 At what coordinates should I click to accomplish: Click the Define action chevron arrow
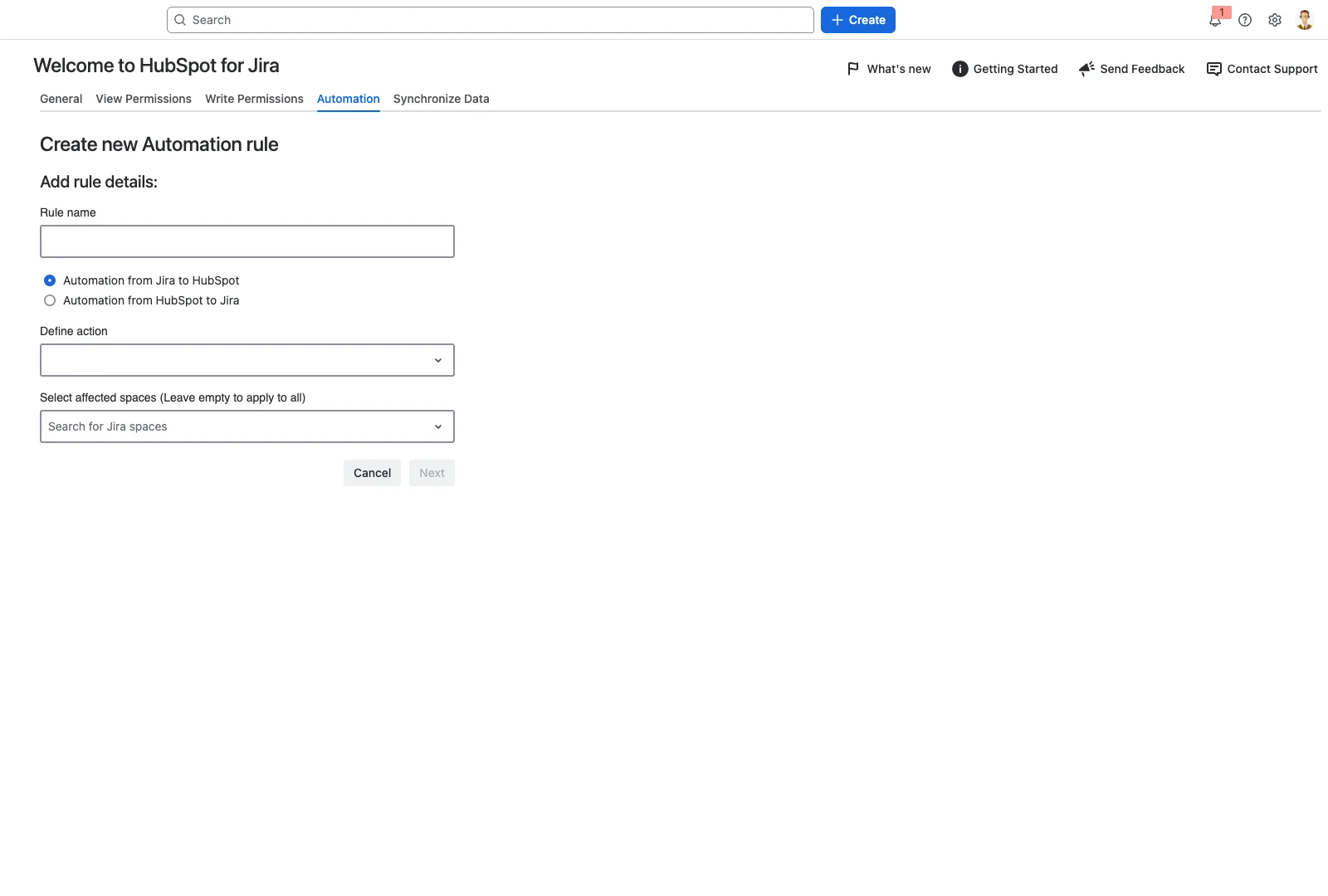[x=438, y=360]
